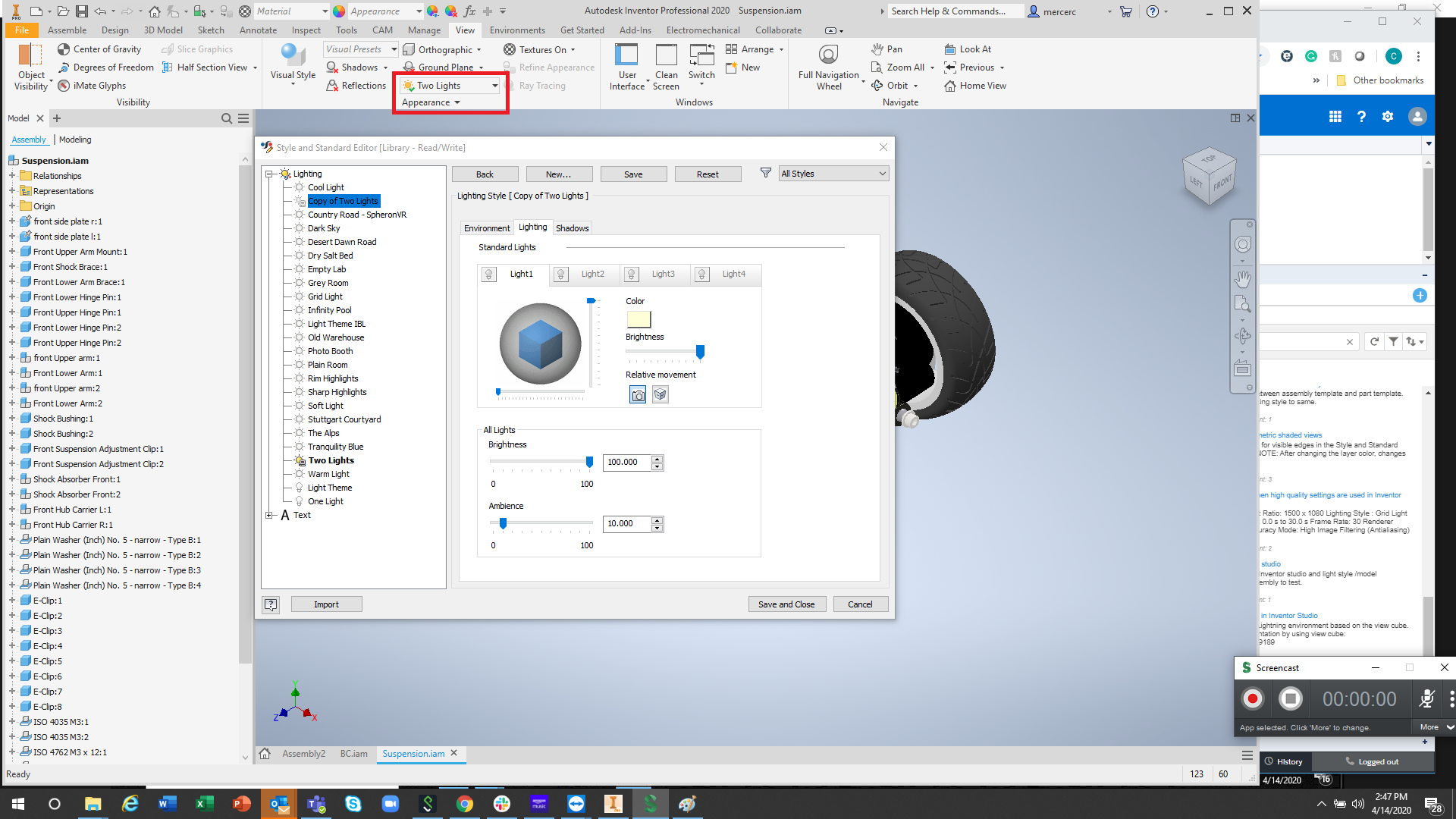Click the Center of Gravity icon
This screenshot has height=819, width=1456.
click(x=64, y=49)
